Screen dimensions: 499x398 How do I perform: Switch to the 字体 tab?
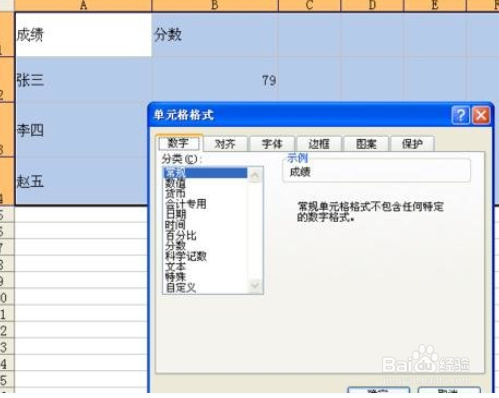[272, 144]
